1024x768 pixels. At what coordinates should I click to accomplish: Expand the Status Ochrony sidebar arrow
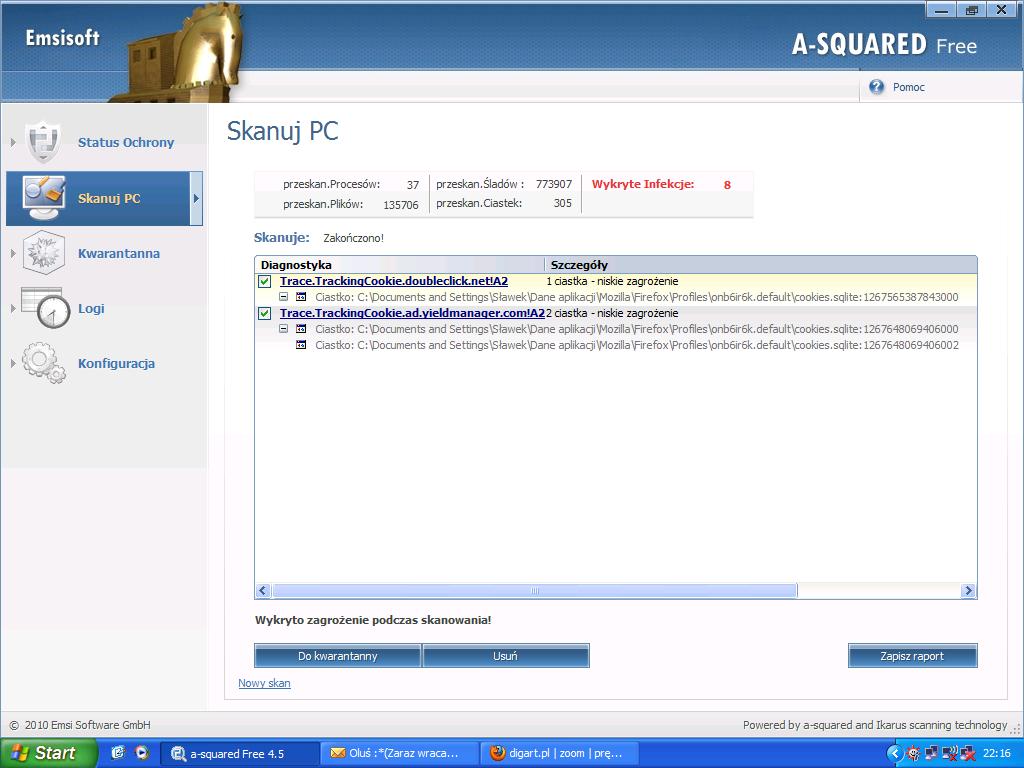[13, 142]
